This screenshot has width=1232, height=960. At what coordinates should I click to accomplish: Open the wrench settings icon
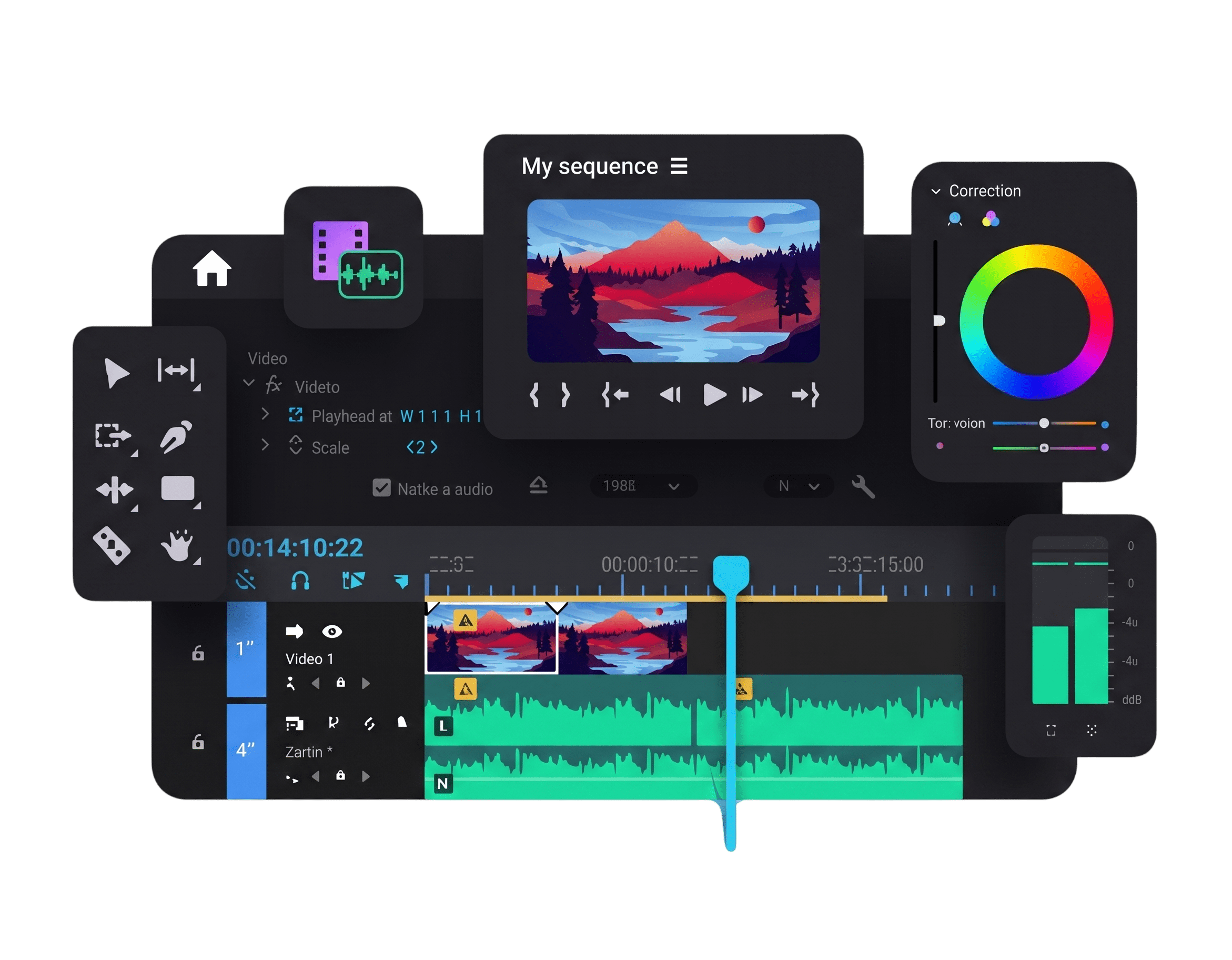point(863,486)
